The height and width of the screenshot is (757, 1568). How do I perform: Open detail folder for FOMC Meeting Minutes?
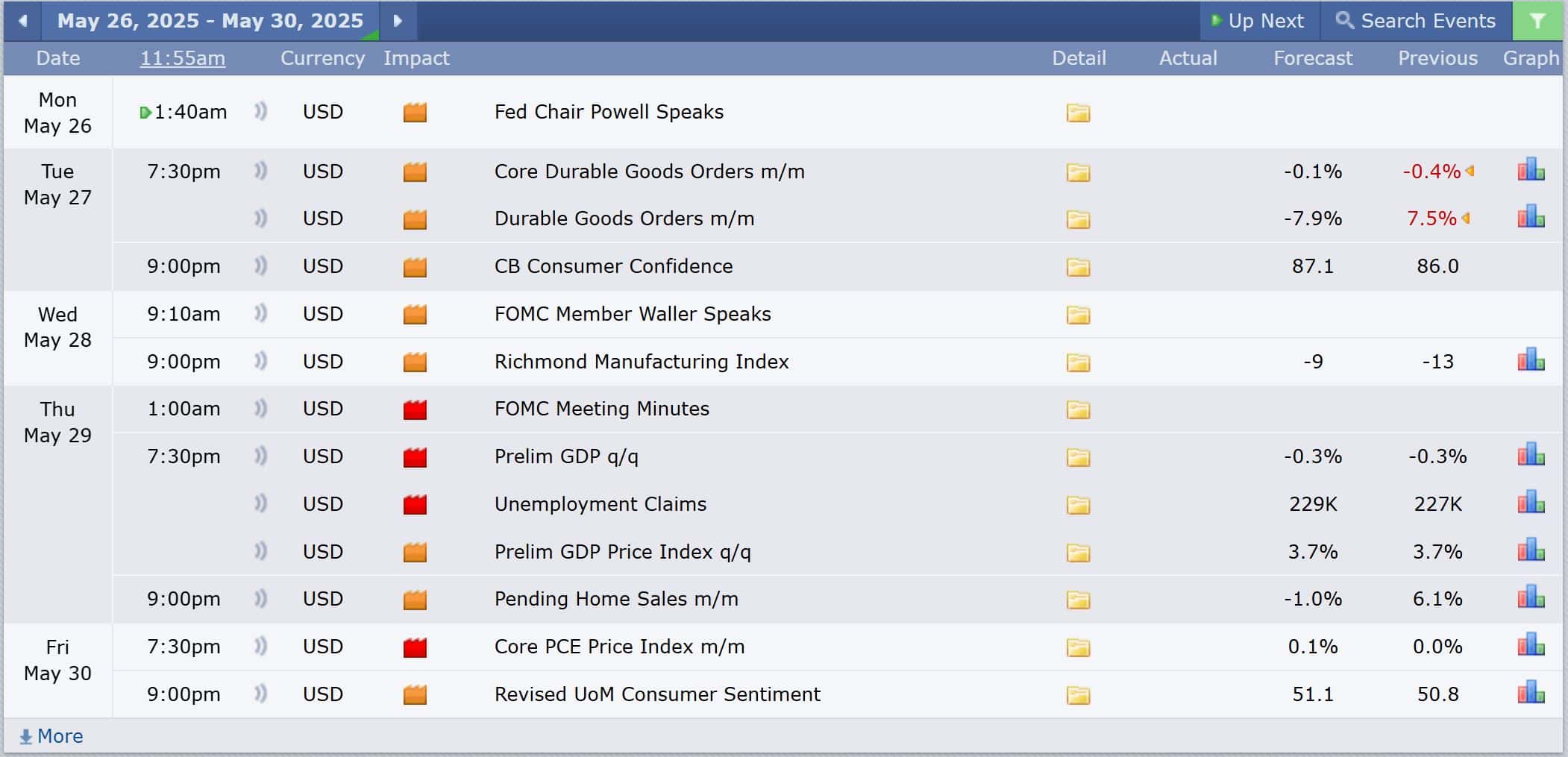click(1078, 409)
